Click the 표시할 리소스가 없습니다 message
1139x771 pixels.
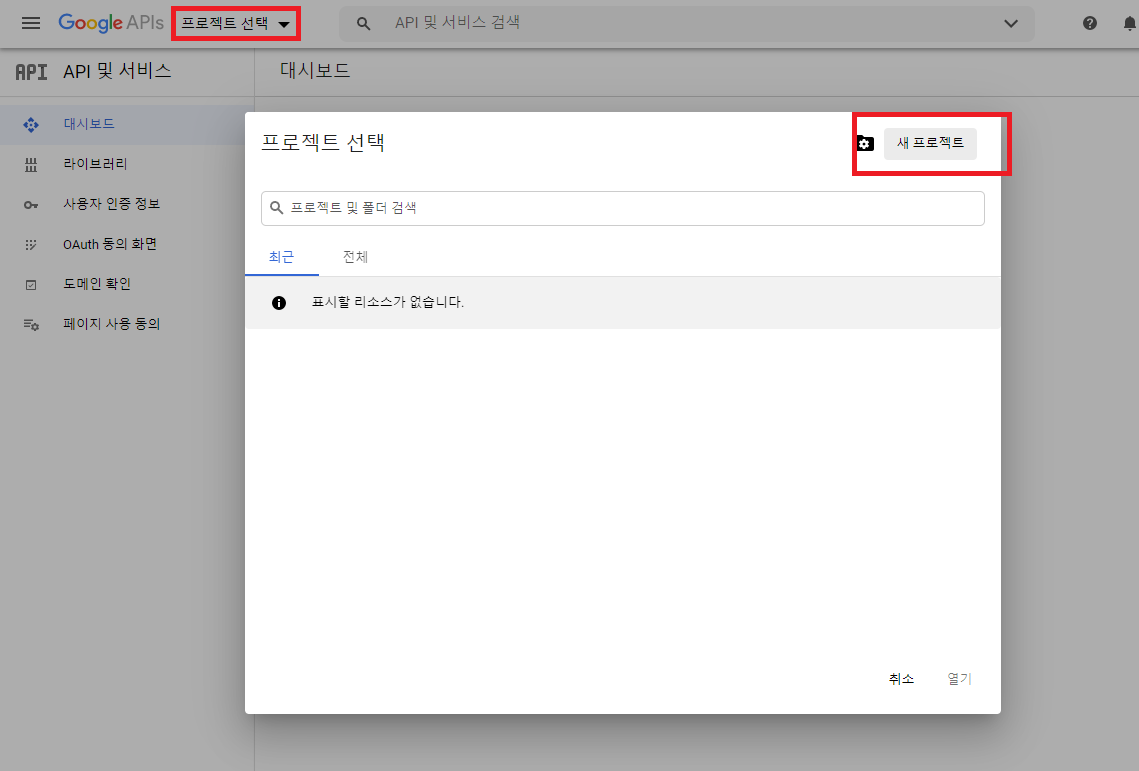point(387,302)
